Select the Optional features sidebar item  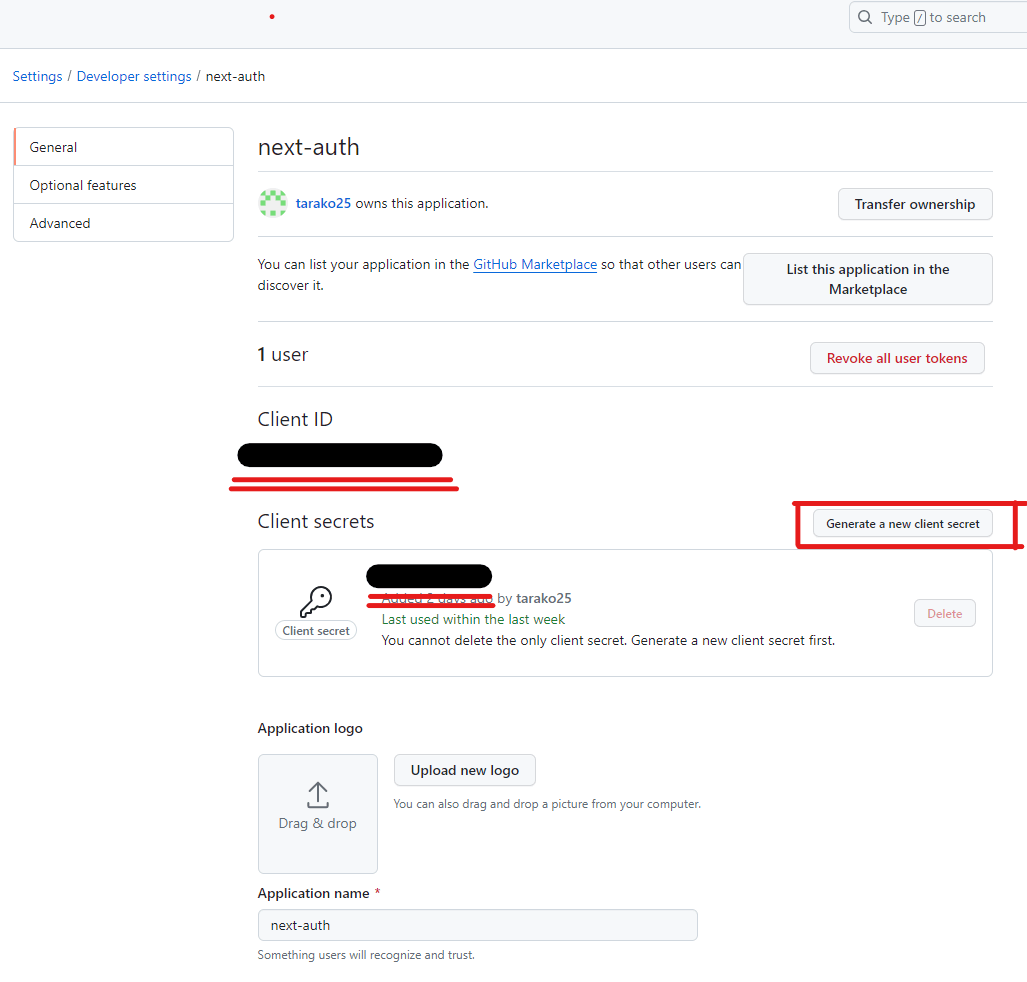click(x=124, y=185)
